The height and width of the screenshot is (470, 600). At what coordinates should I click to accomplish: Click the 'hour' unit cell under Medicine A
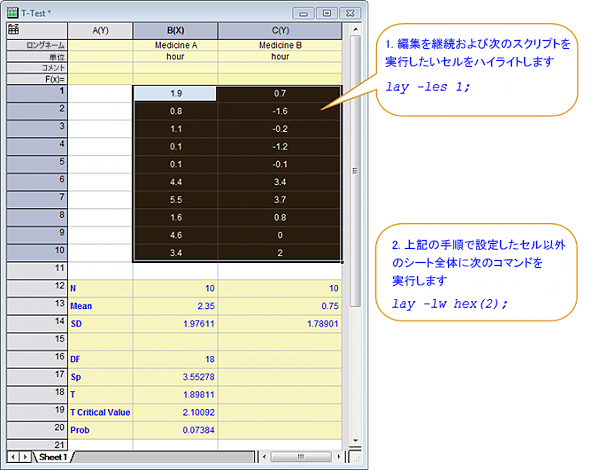coord(175,57)
